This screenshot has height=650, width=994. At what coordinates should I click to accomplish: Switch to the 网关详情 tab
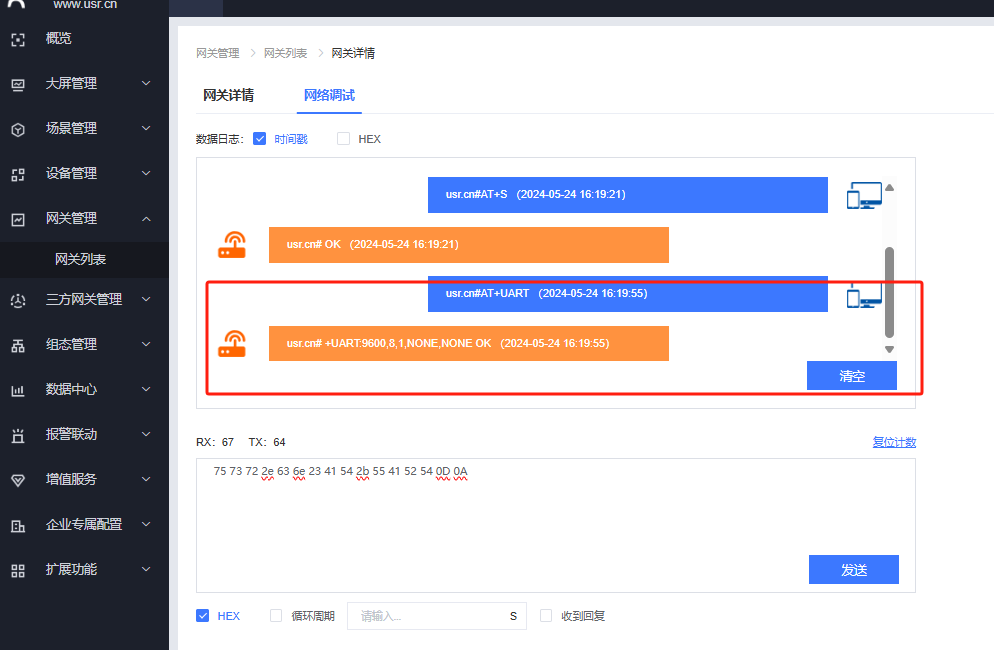pos(228,96)
